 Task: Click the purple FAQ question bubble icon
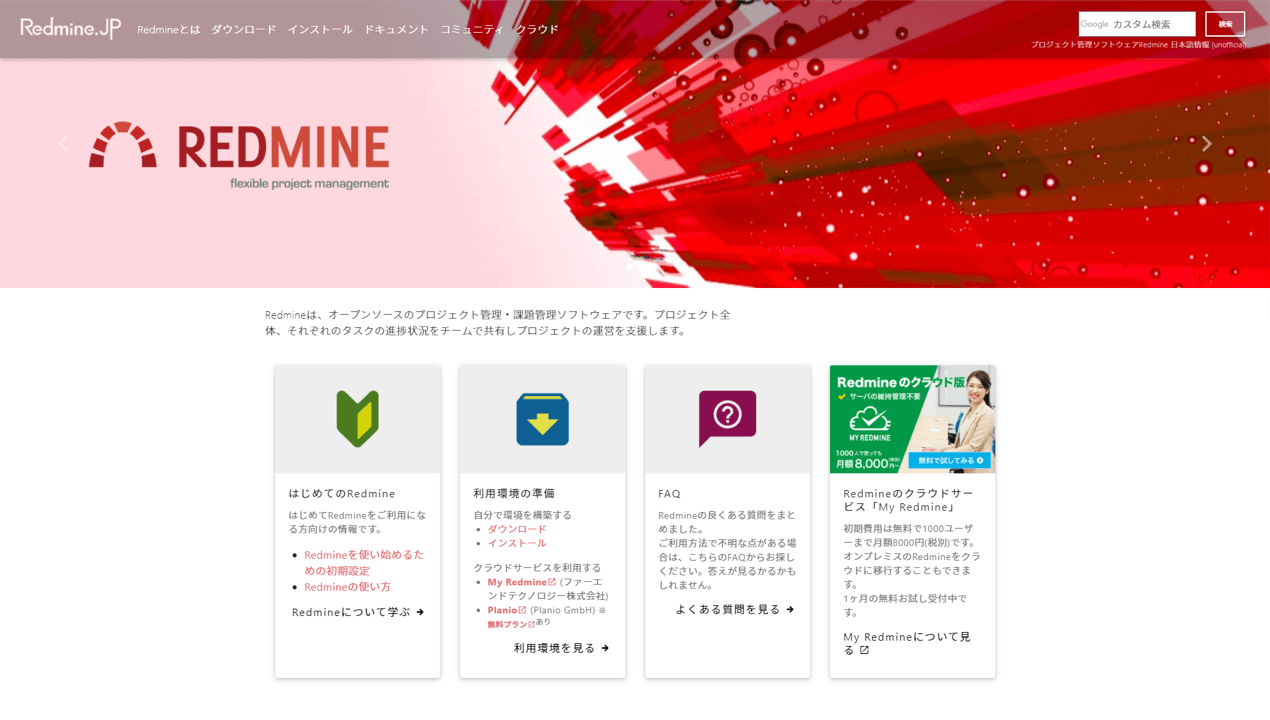(727, 418)
